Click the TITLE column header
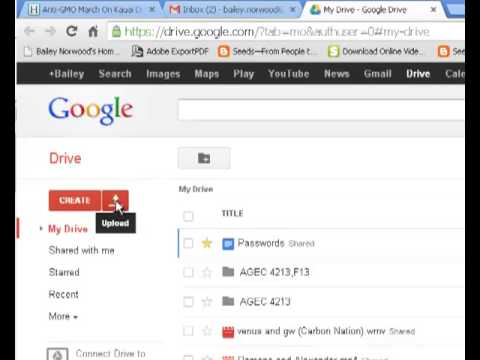Viewport: 480px width, 360px height. 232,213
